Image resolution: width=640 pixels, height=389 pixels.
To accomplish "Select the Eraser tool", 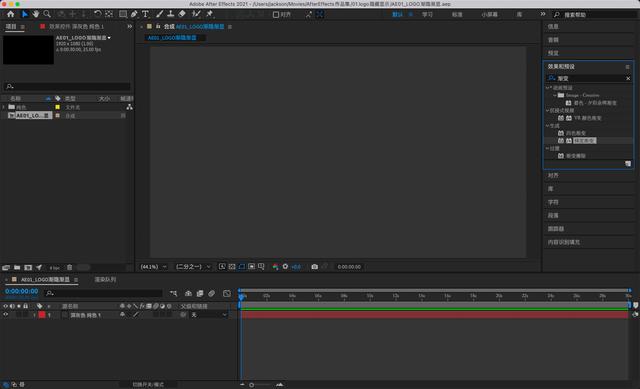I will coord(182,14).
